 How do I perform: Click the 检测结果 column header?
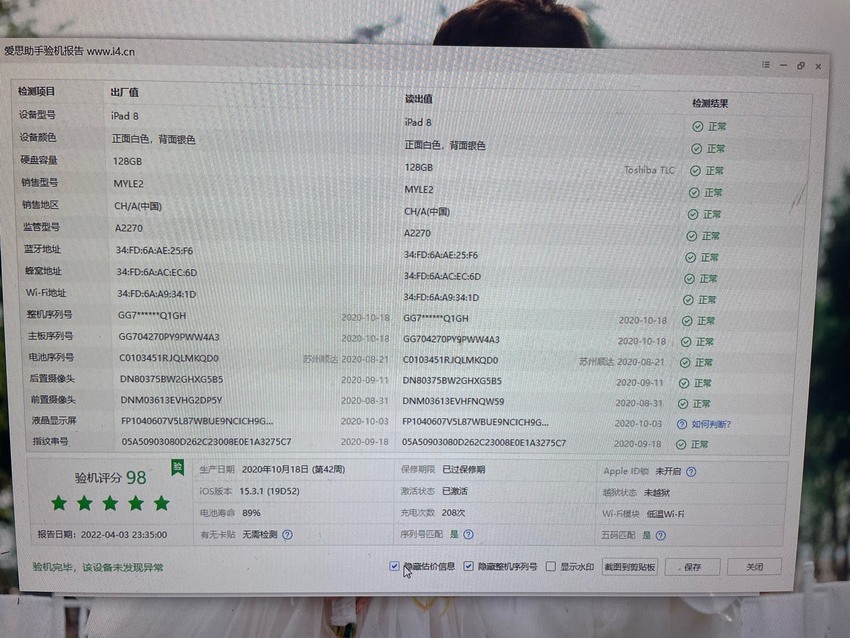click(x=710, y=103)
